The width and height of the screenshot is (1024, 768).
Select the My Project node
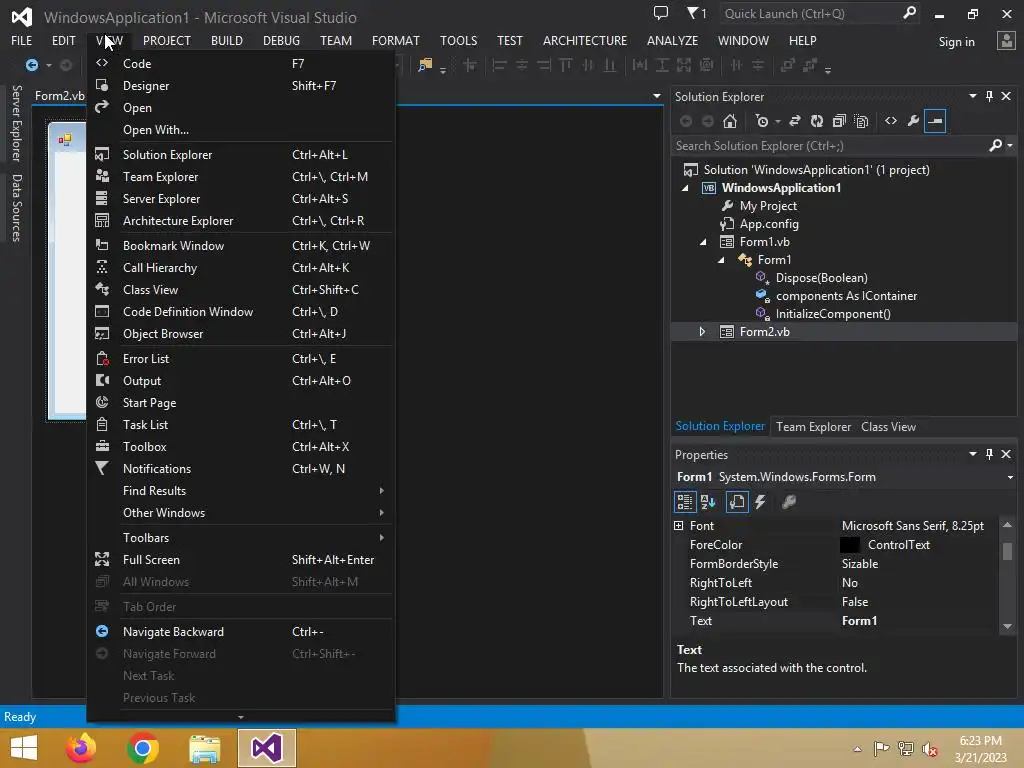click(x=768, y=206)
